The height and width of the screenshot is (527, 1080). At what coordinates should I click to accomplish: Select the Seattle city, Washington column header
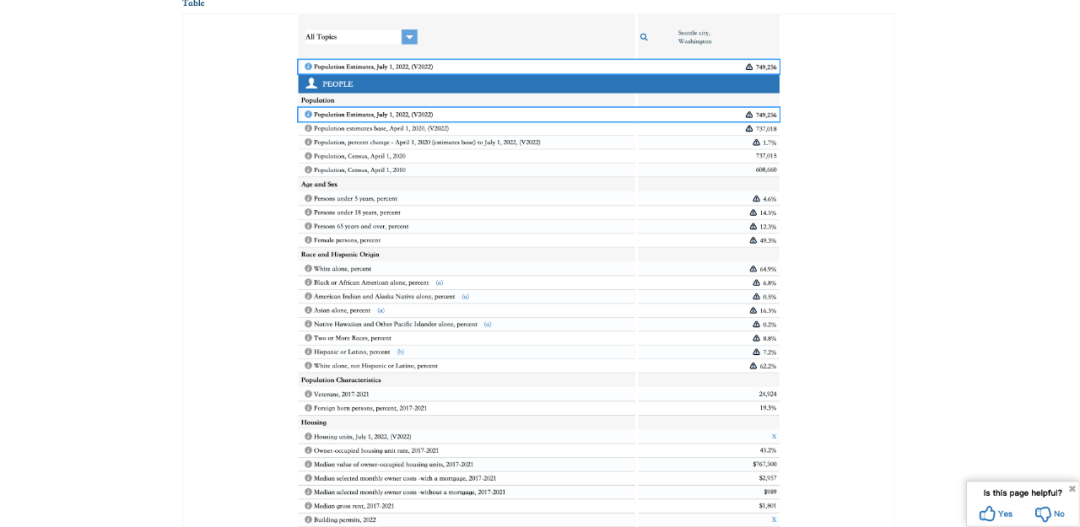(x=694, y=37)
